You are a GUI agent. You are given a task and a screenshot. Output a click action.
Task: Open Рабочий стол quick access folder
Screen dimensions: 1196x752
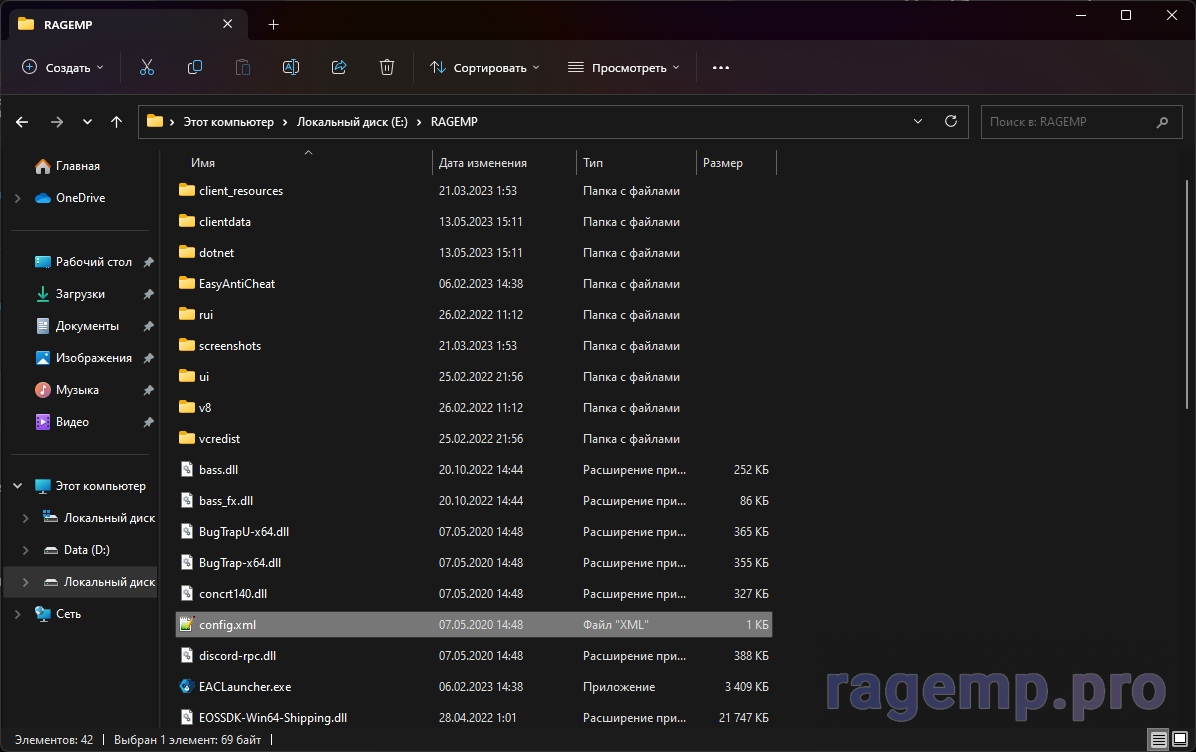click(x=93, y=262)
